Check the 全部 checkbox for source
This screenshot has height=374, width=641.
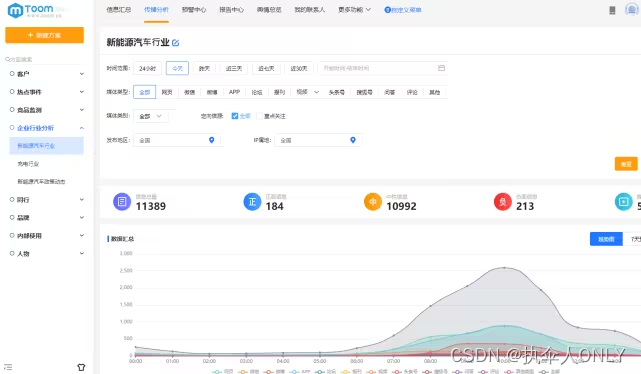tap(235, 116)
